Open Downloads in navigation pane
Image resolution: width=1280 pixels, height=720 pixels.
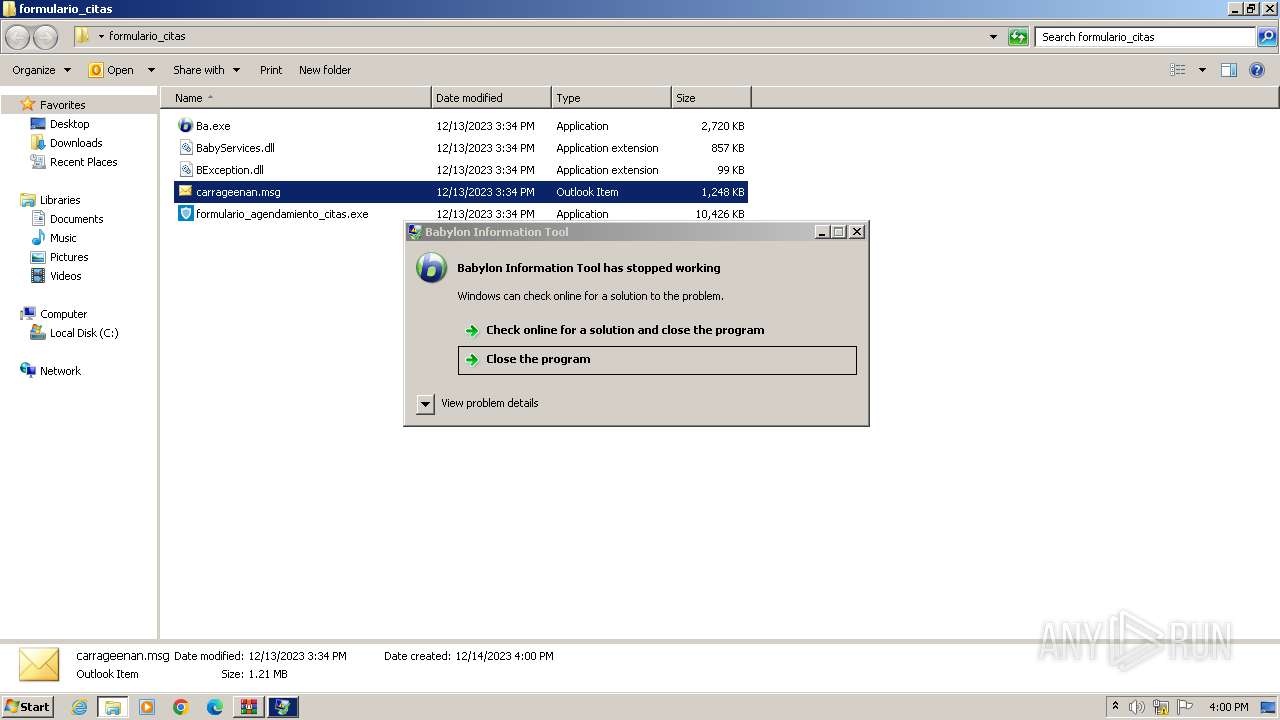[x=76, y=143]
